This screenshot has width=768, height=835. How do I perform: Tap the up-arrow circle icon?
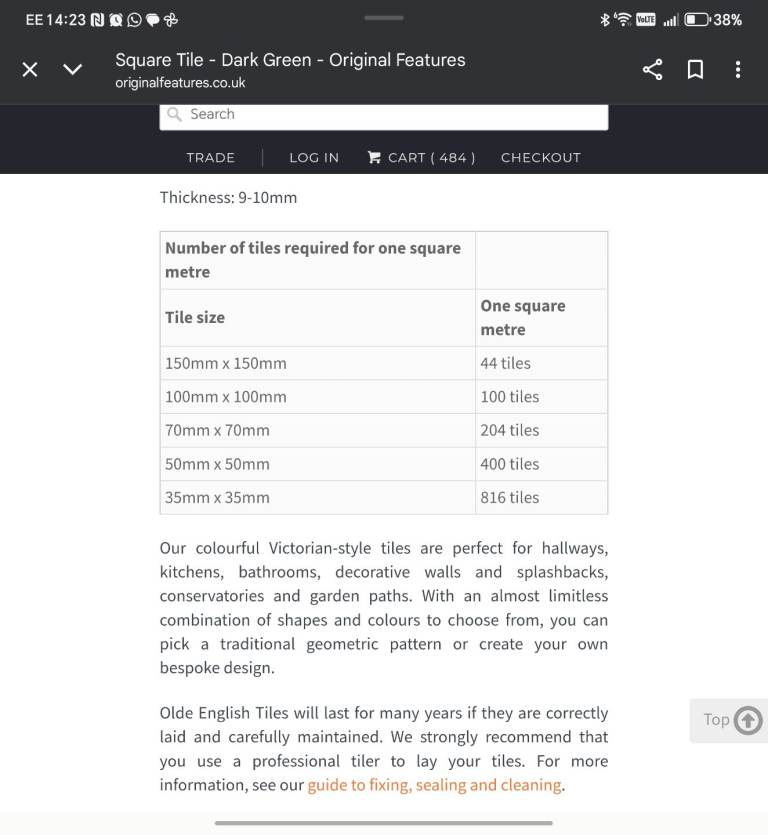pos(748,720)
